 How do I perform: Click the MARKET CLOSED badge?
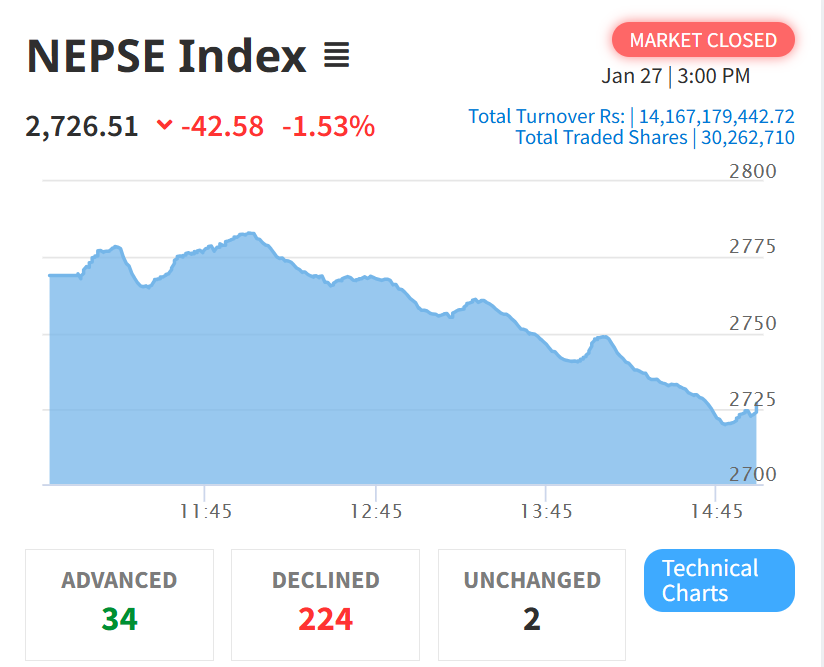point(703,40)
